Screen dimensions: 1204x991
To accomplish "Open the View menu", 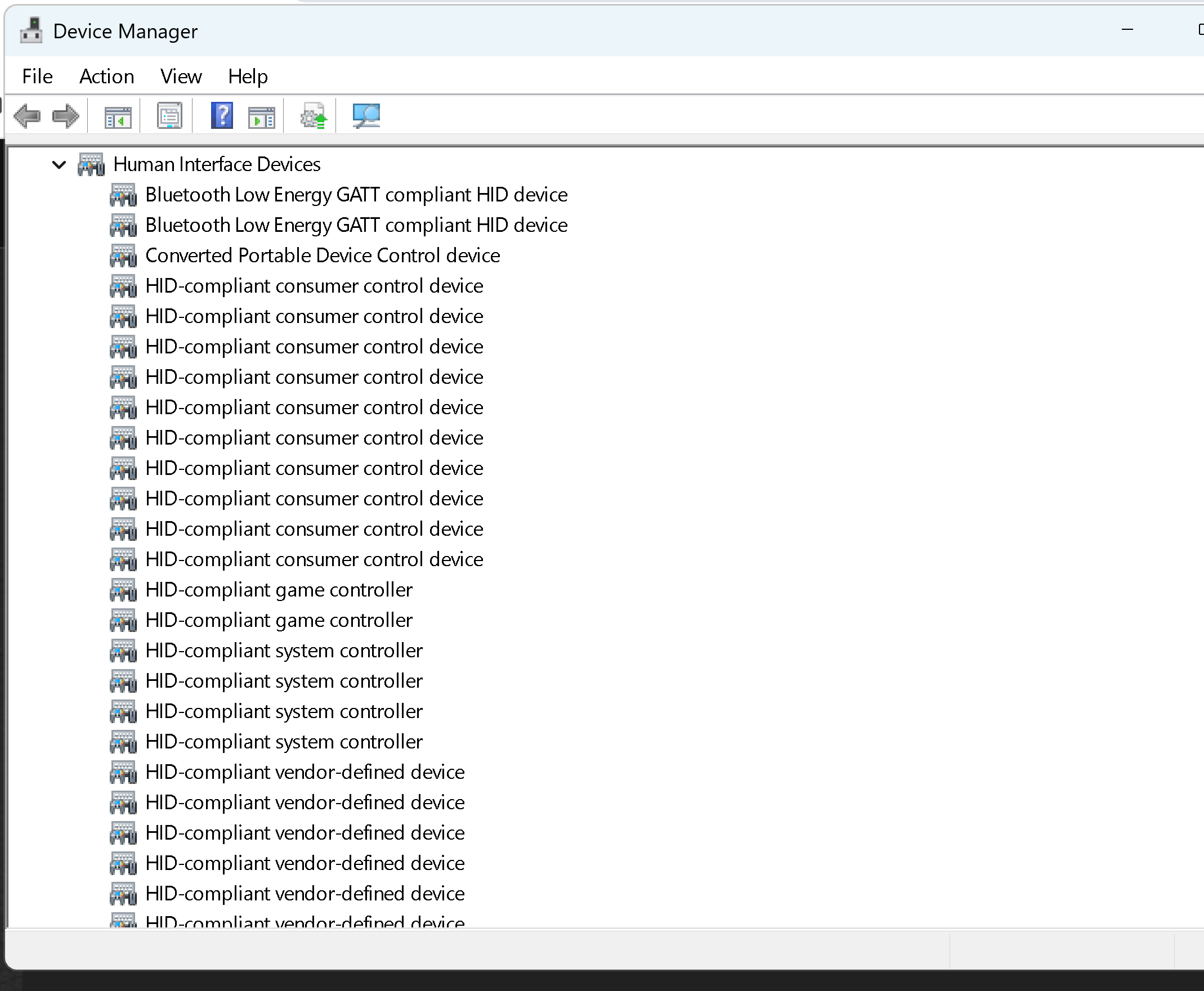I will (180, 76).
